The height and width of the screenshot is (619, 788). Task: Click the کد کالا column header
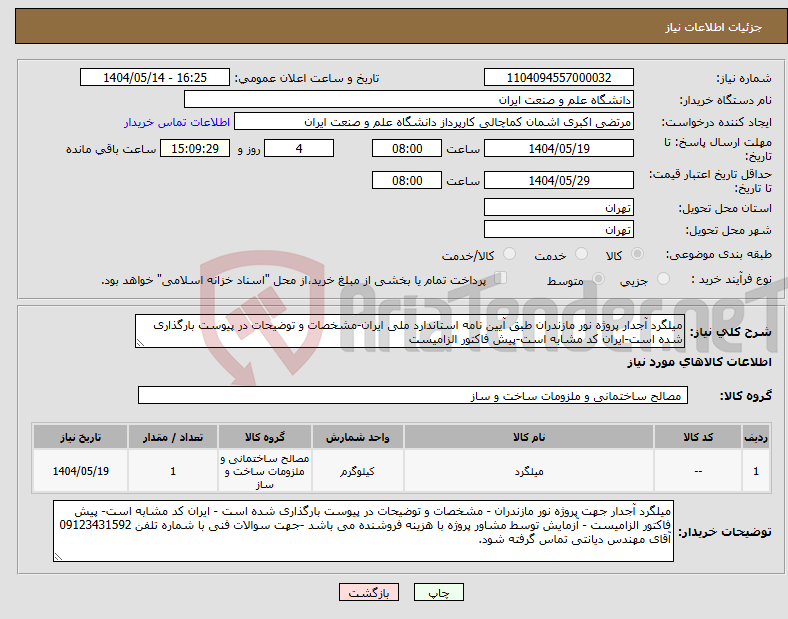[x=698, y=437]
